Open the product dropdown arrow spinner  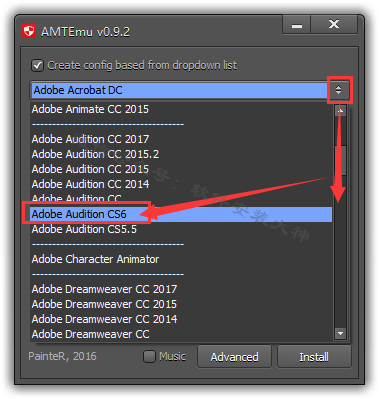pyautogui.click(x=339, y=90)
